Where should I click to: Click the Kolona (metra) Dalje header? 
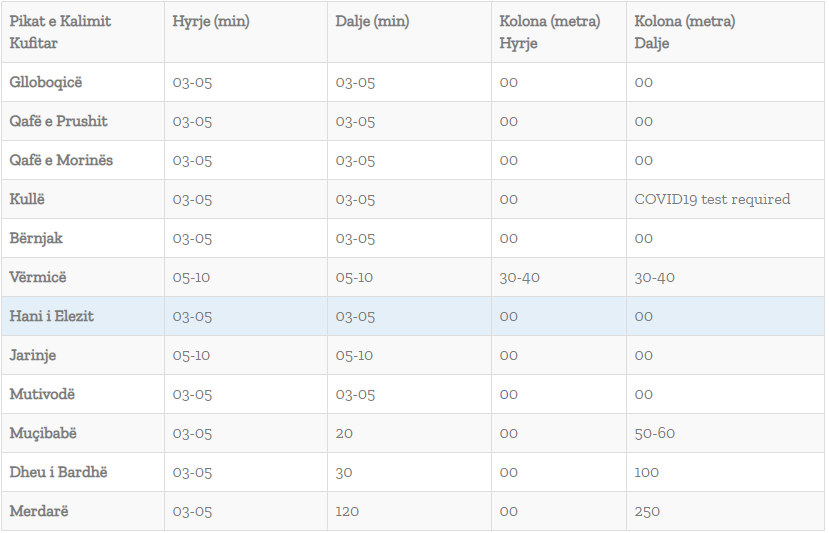[684, 32]
